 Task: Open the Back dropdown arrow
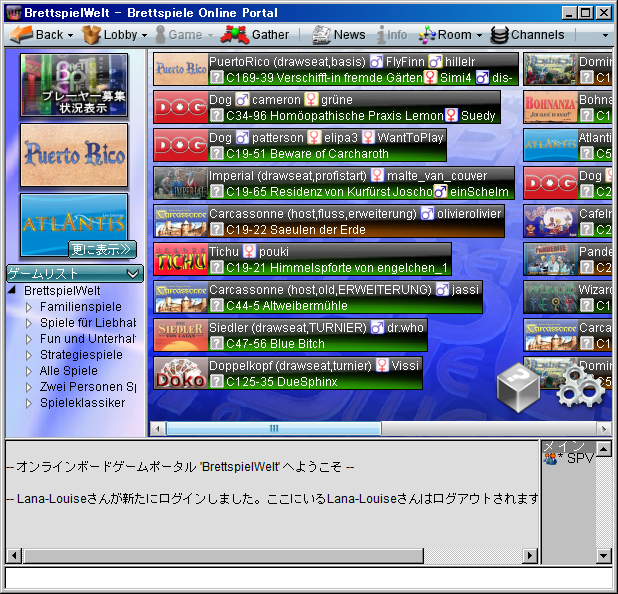[x=70, y=35]
